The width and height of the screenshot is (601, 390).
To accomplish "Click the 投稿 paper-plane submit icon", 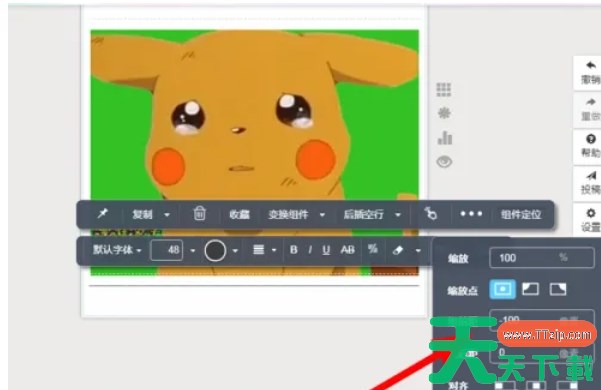I will coord(590,175).
